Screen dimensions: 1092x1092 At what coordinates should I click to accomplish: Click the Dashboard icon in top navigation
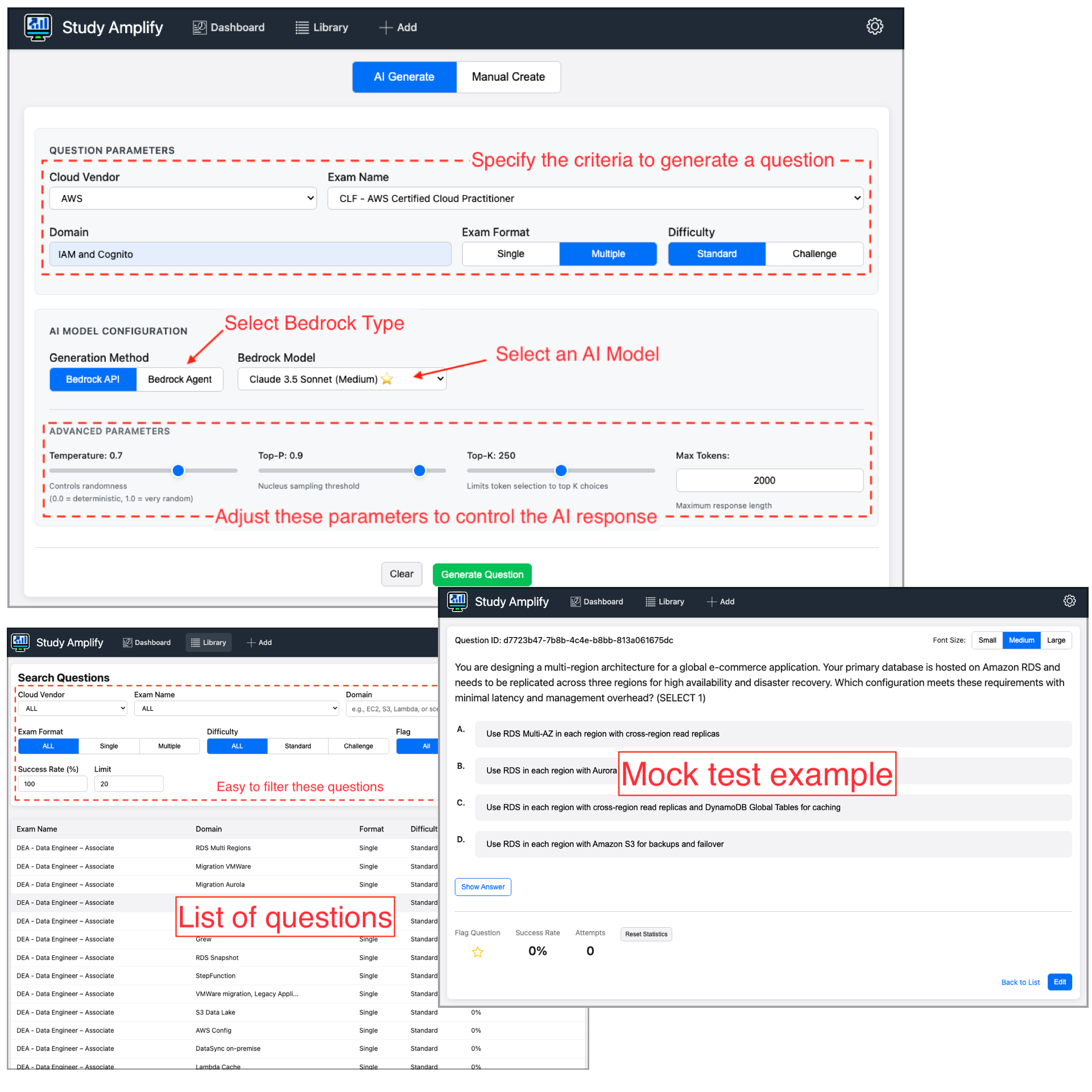click(x=199, y=27)
